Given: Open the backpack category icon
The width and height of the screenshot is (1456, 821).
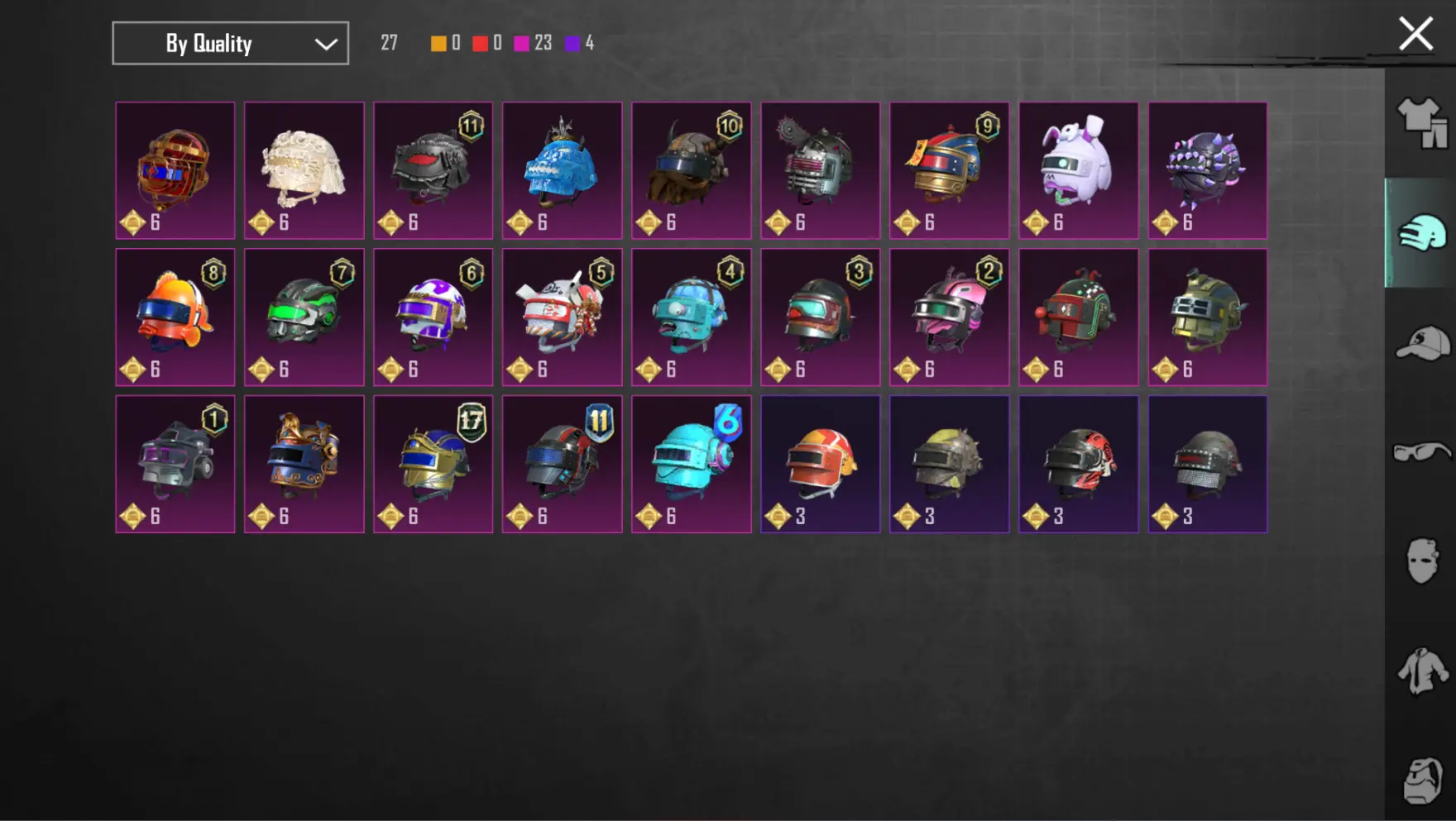Looking at the screenshot, I should (x=1422, y=780).
